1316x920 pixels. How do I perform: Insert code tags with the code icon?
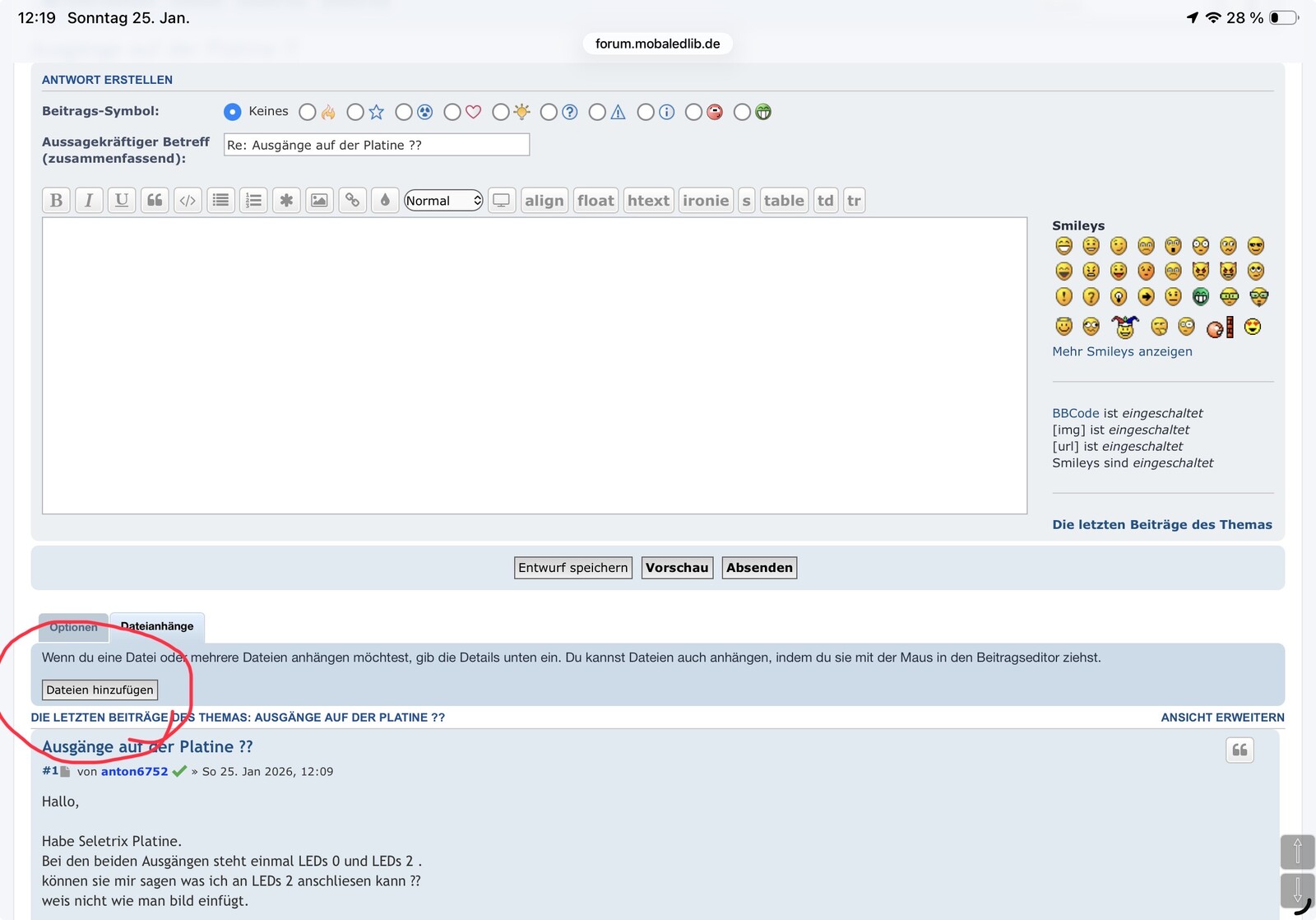[188, 200]
